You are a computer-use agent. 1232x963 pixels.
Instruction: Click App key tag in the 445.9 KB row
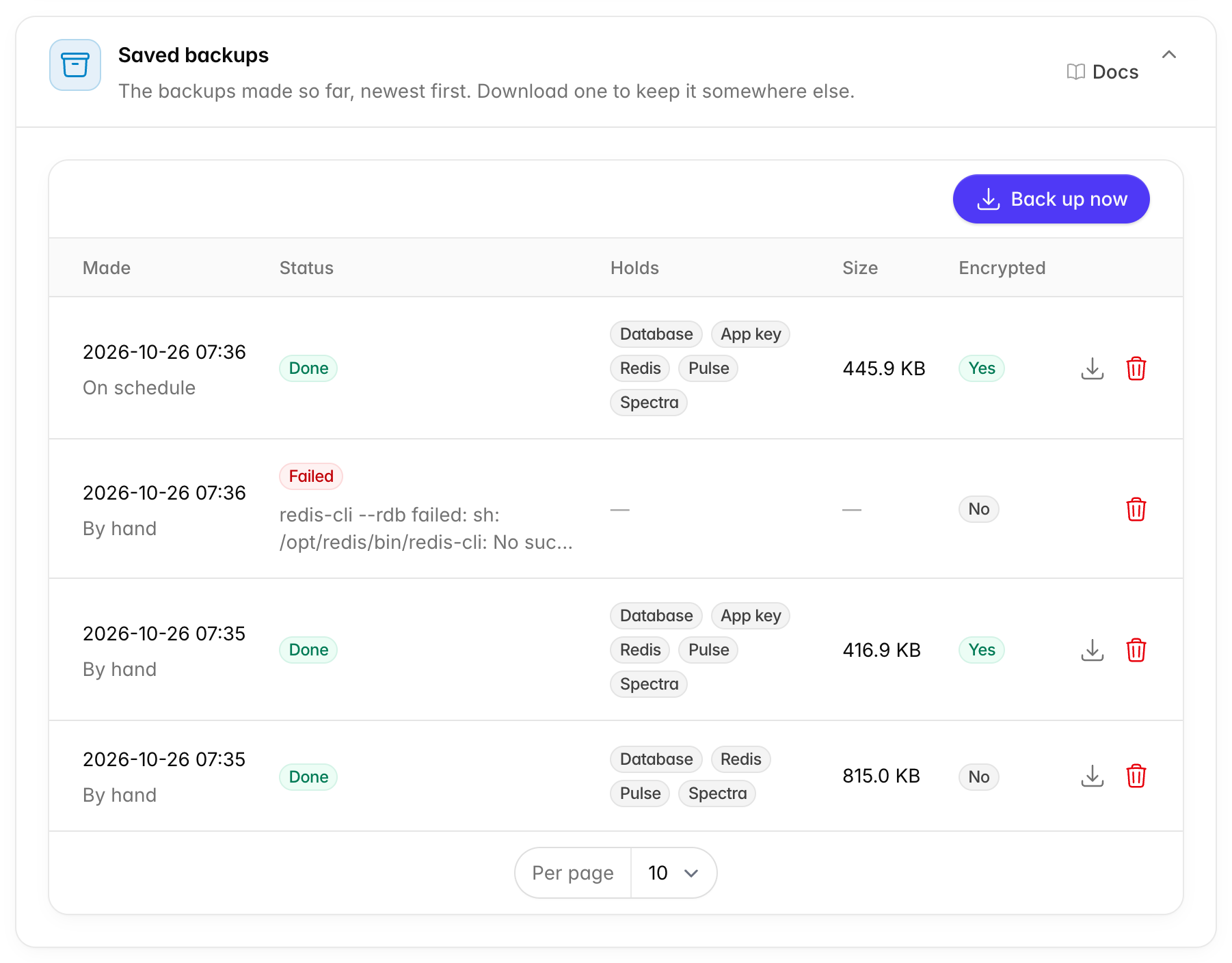(751, 334)
